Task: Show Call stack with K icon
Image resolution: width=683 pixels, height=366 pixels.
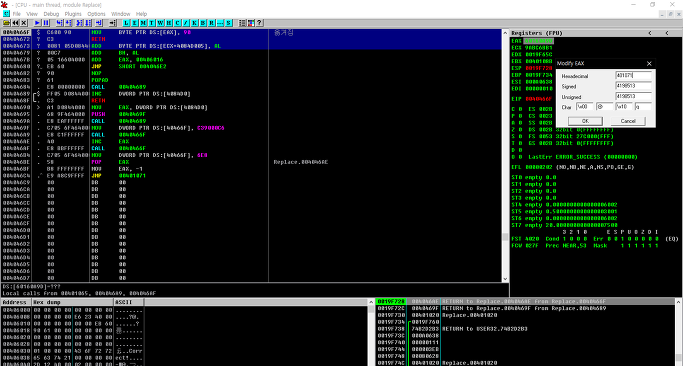Action: click(x=194, y=23)
